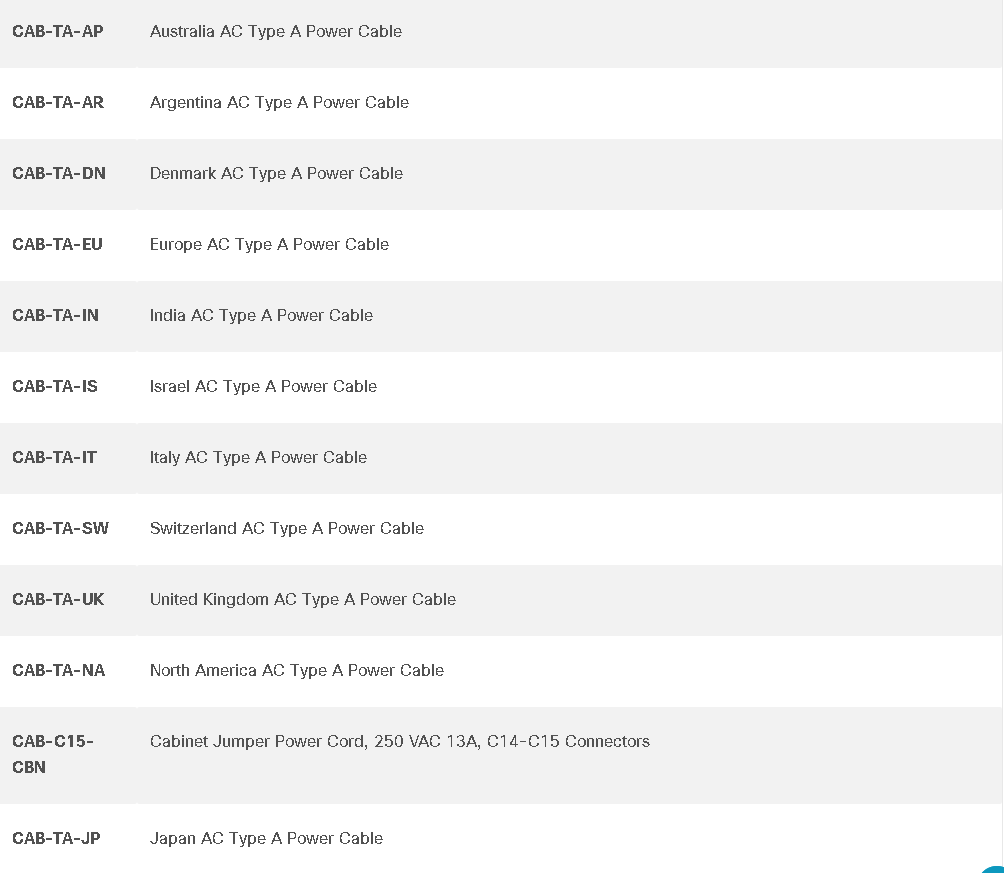
Task: Select the CAB-TA-DN product ID
Action: point(59,174)
